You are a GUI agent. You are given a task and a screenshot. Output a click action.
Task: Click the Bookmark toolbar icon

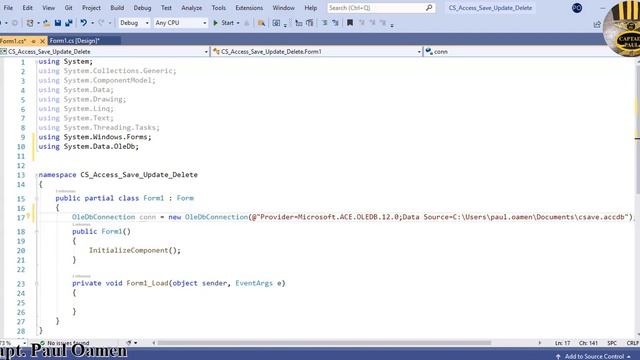[x=350, y=23]
